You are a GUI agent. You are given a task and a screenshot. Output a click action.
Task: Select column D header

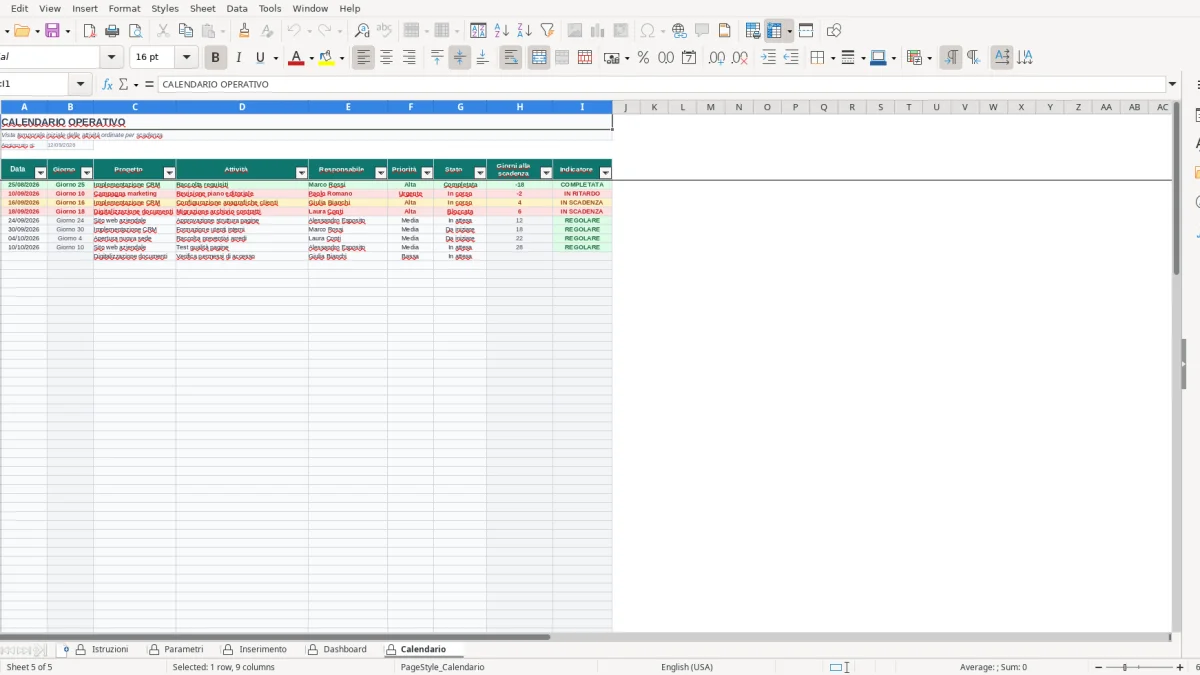click(242, 107)
